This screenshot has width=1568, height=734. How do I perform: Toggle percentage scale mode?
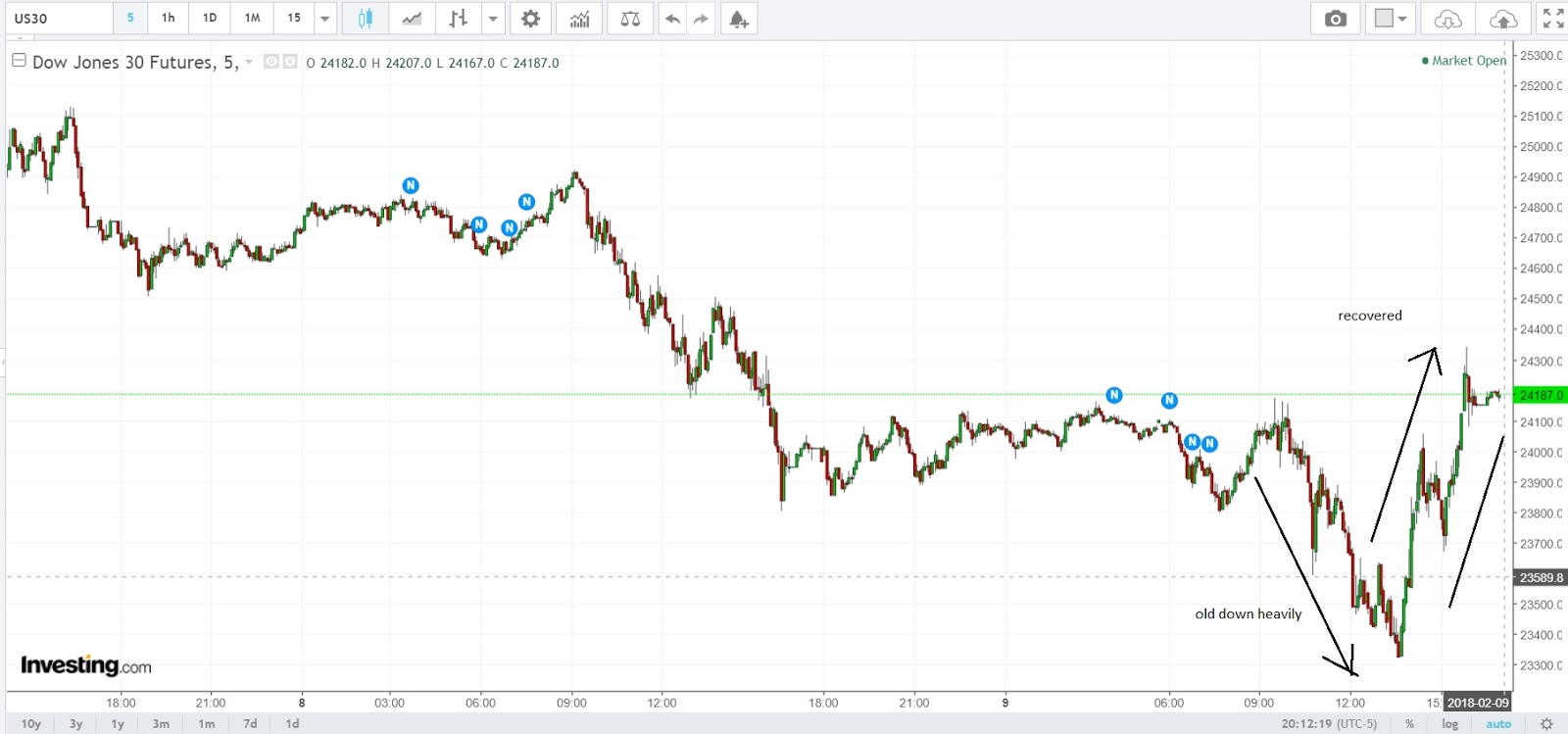click(1409, 724)
